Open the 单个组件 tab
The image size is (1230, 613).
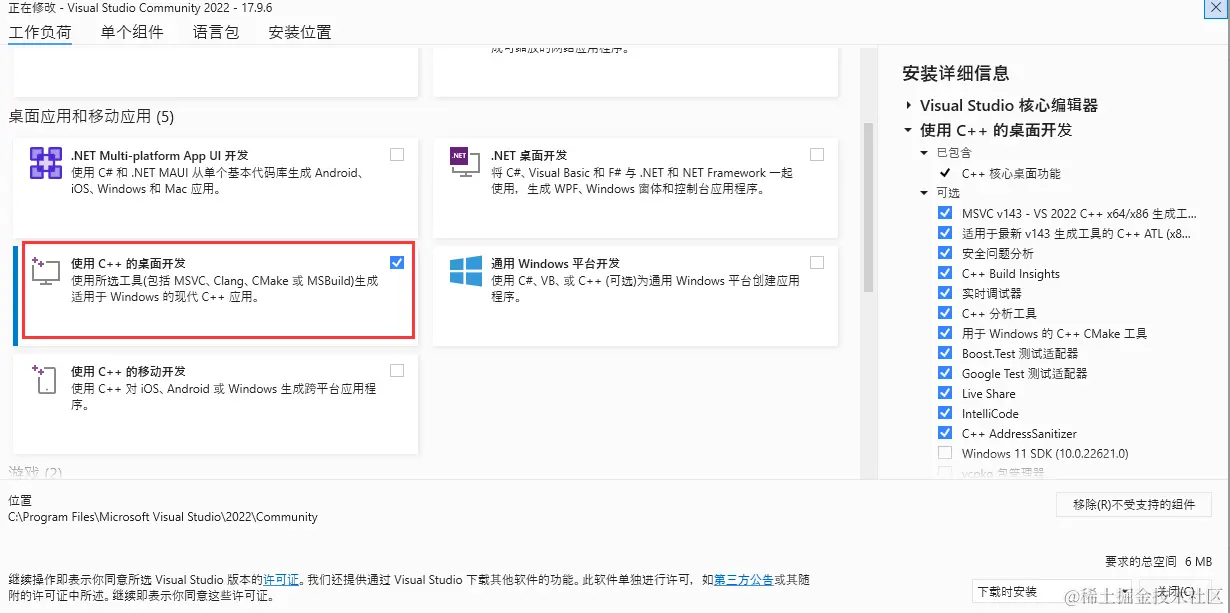tap(132, 32)
